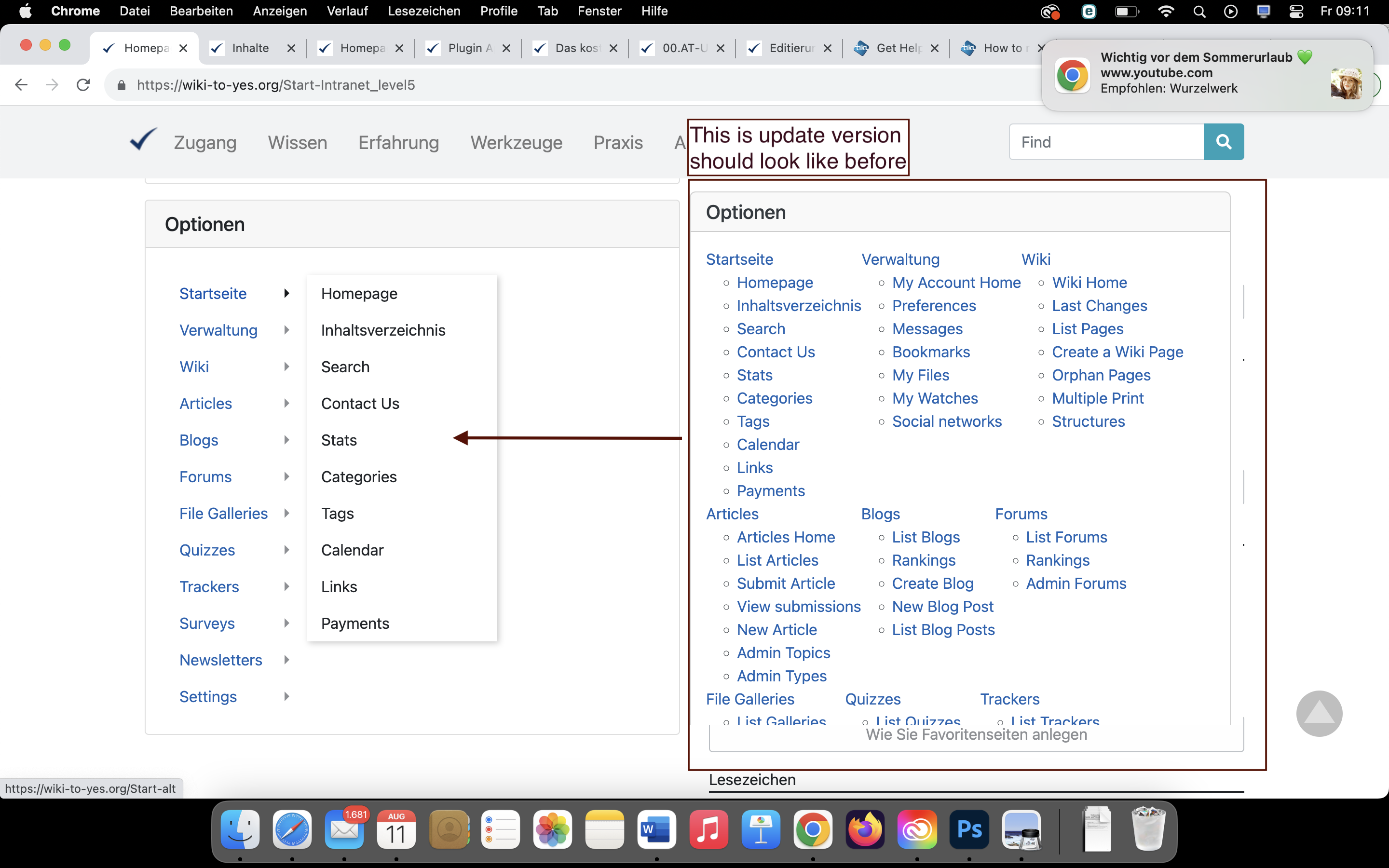Expand the Trackers submenu arrow
1389x868 pixels.
point(286,587)
